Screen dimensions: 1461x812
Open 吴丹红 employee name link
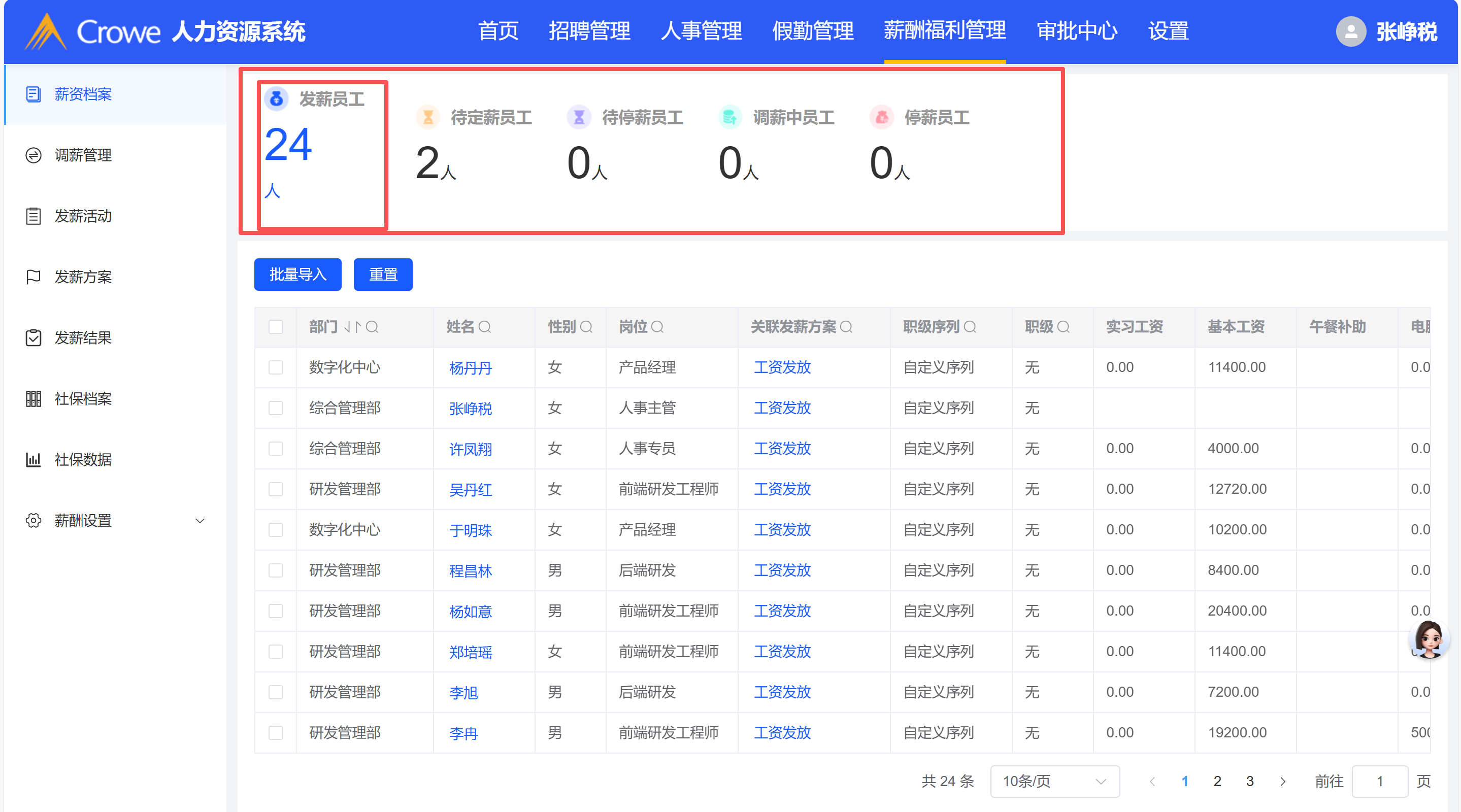[470, 489]
